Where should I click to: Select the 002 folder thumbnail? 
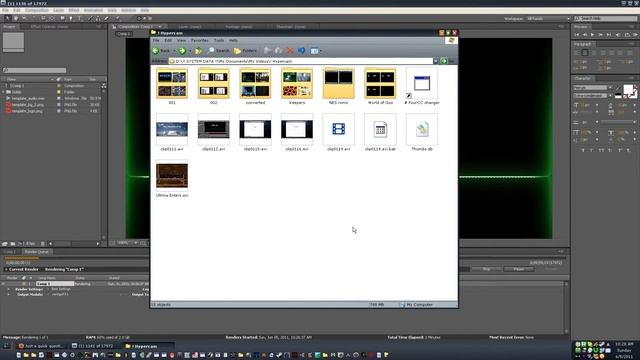click(213, 84)
